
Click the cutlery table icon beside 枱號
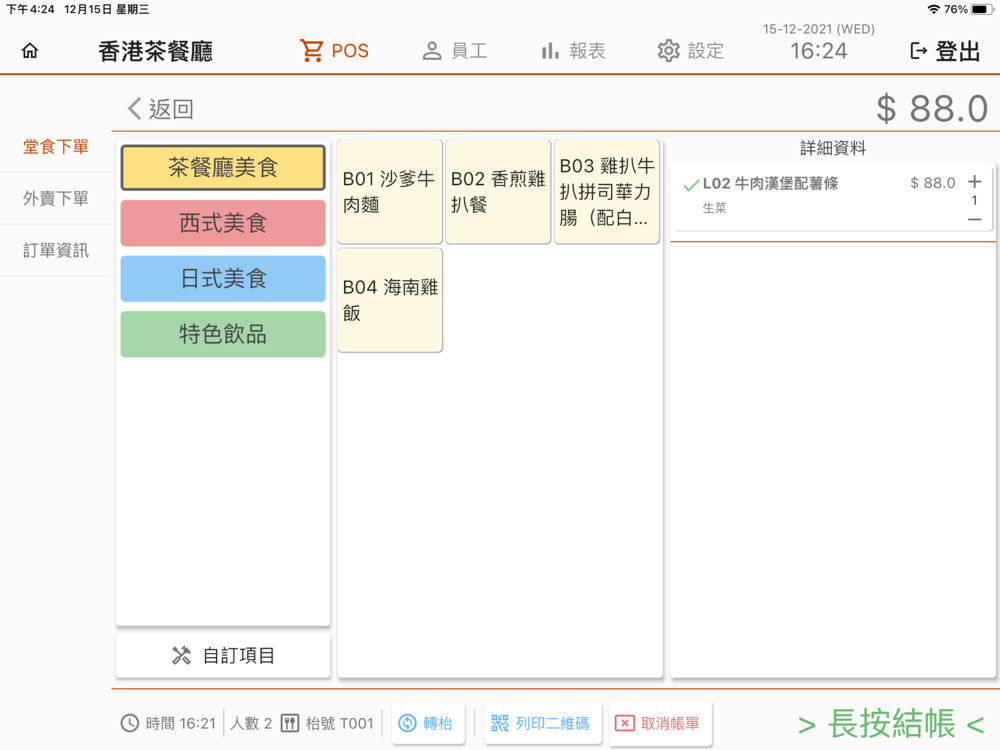(x=290, y=723)
